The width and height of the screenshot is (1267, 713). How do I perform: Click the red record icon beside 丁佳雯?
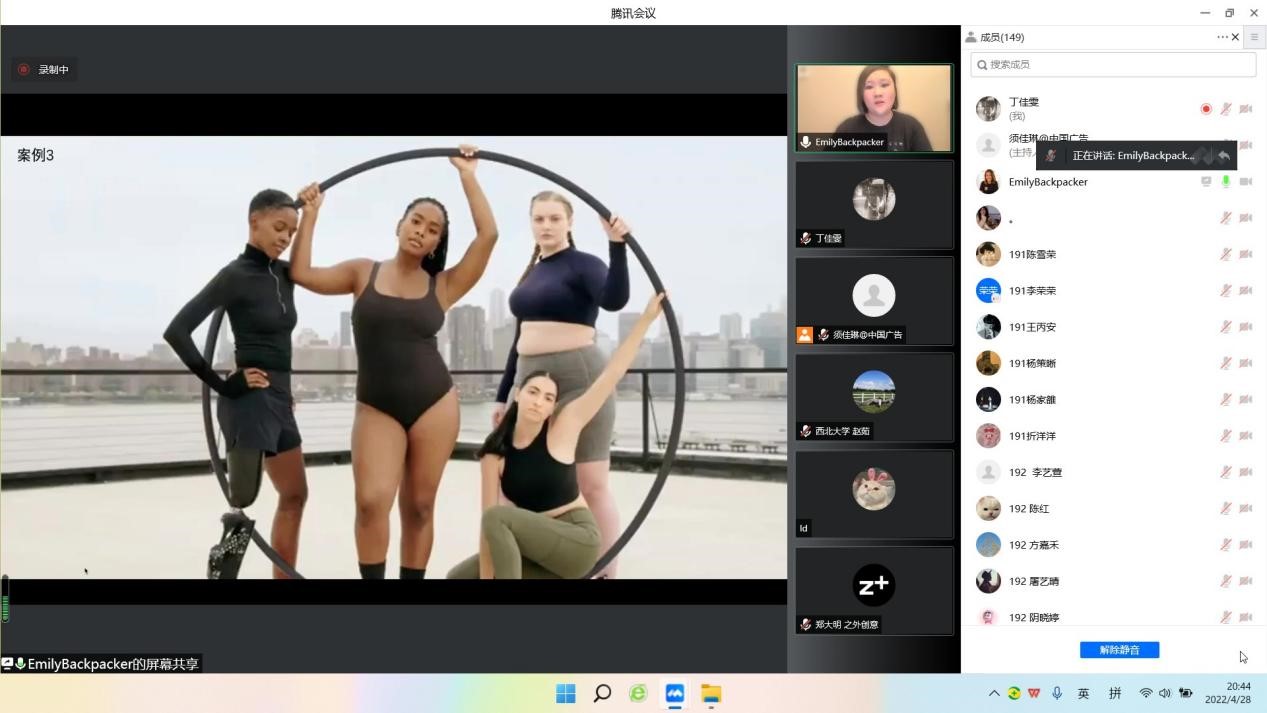pos(1206,109)
